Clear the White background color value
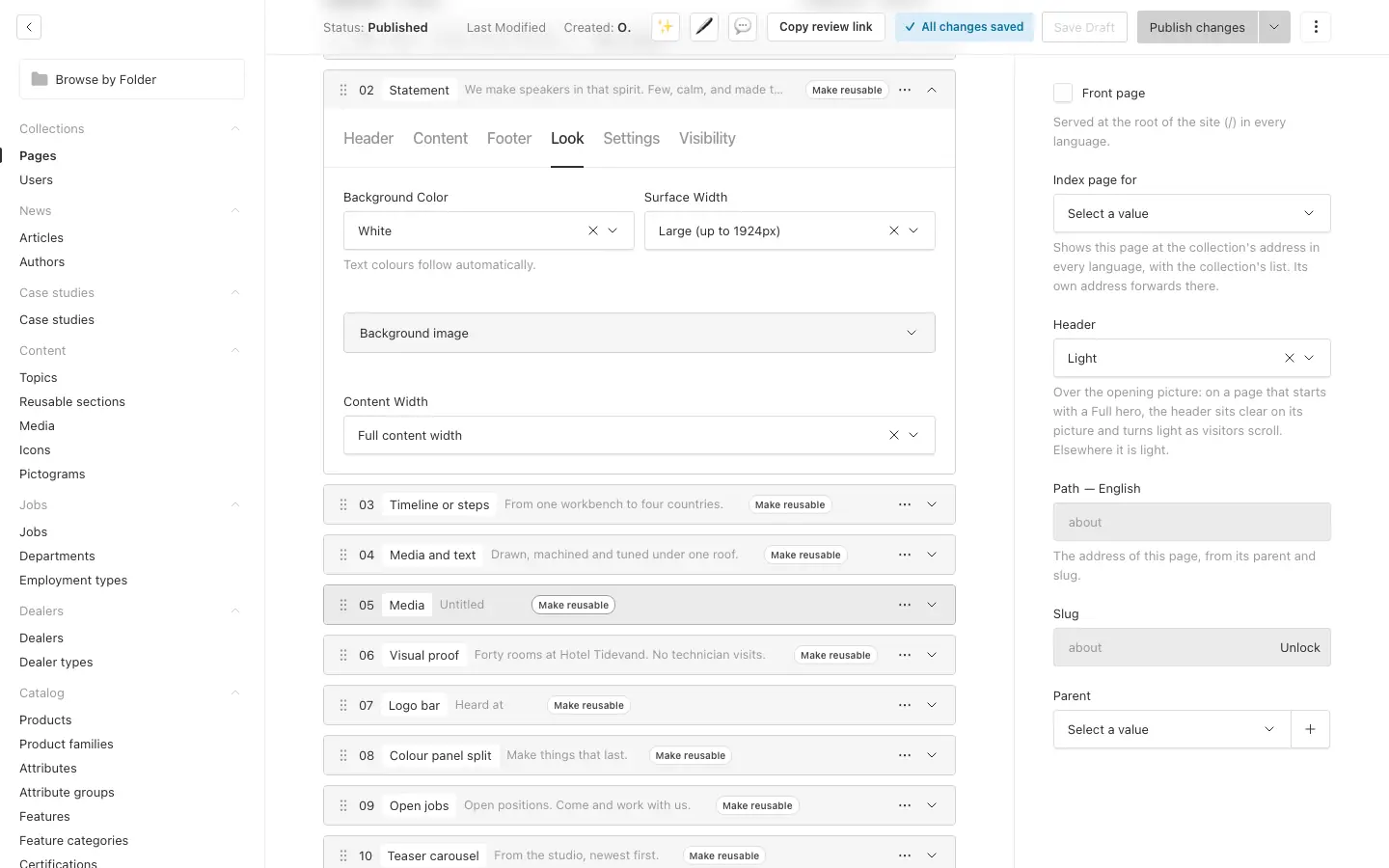The height and width of the screenshot is (868, 1389). click(593, 231)
